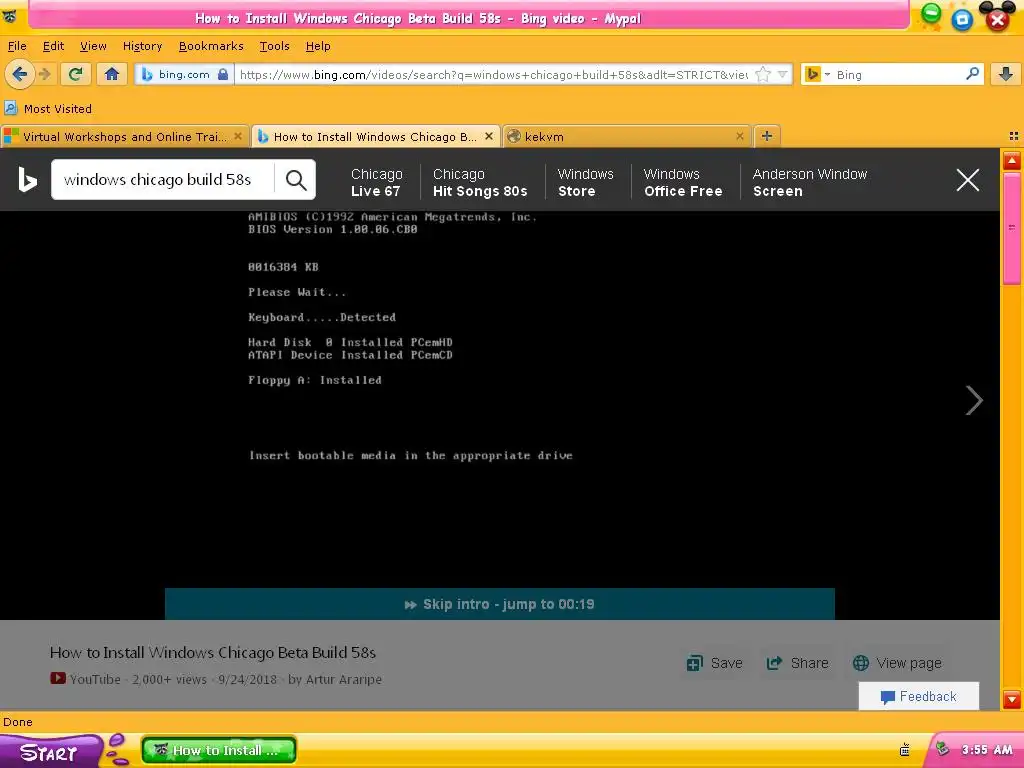Click the tray icon next to the clock
This screenshot has width=1024, height=768.
pos(942,749)
